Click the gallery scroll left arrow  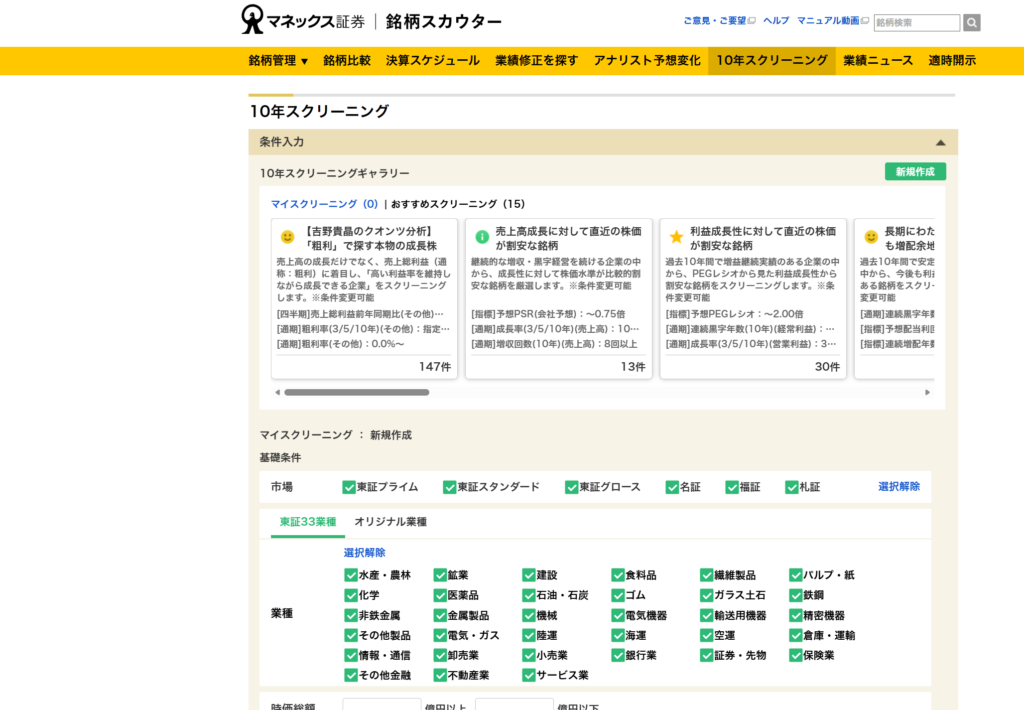(278, 393)
